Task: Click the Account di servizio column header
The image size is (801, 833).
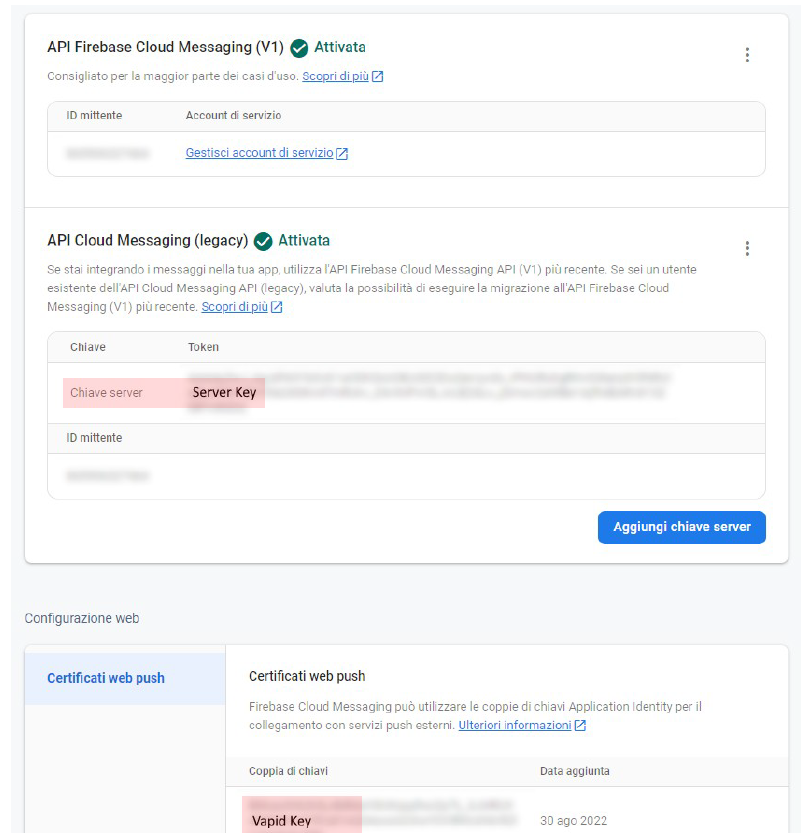Action: click(x=233, y=115)
